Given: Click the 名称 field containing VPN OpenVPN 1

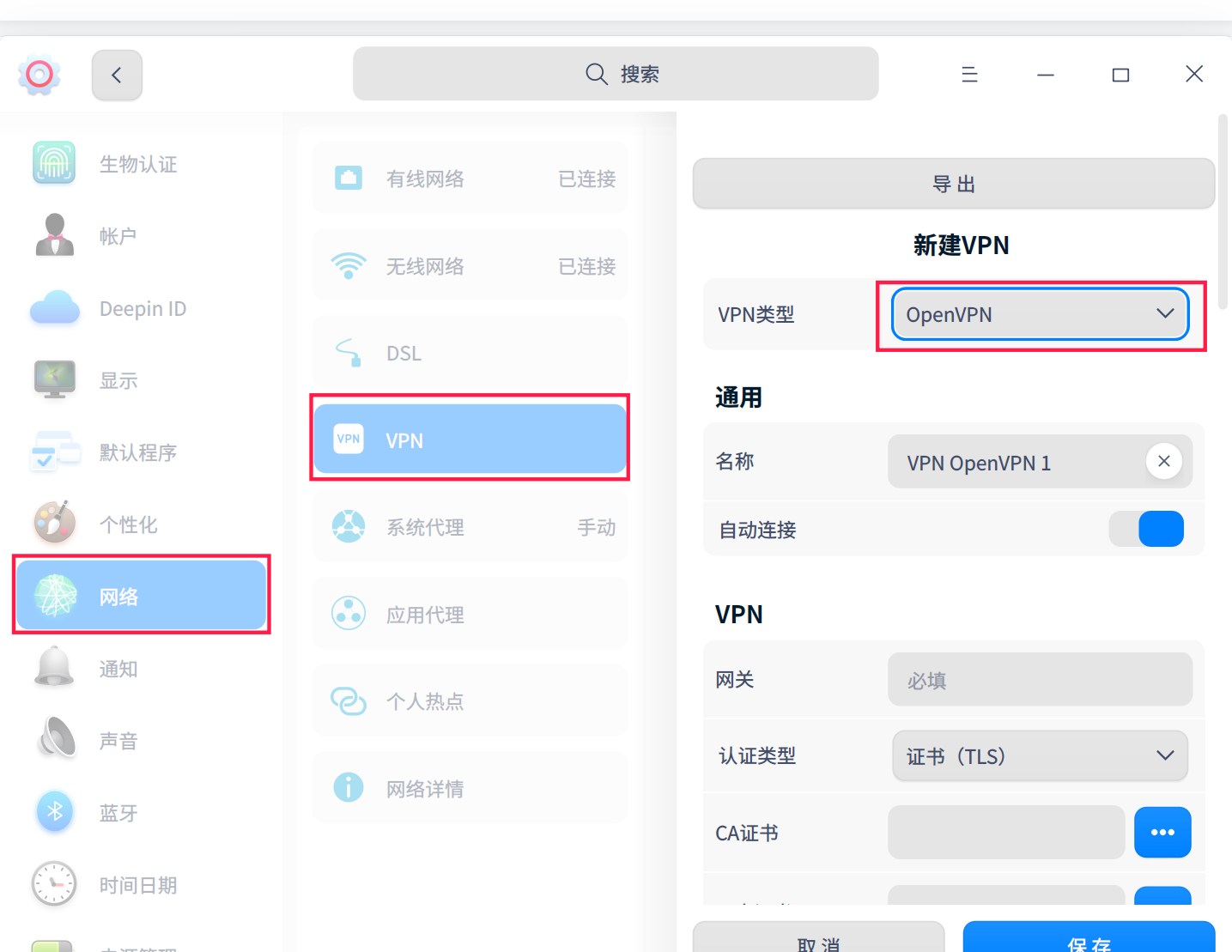Looking at the screenshot, I should pyautogui.click(x=1040, y=462).
